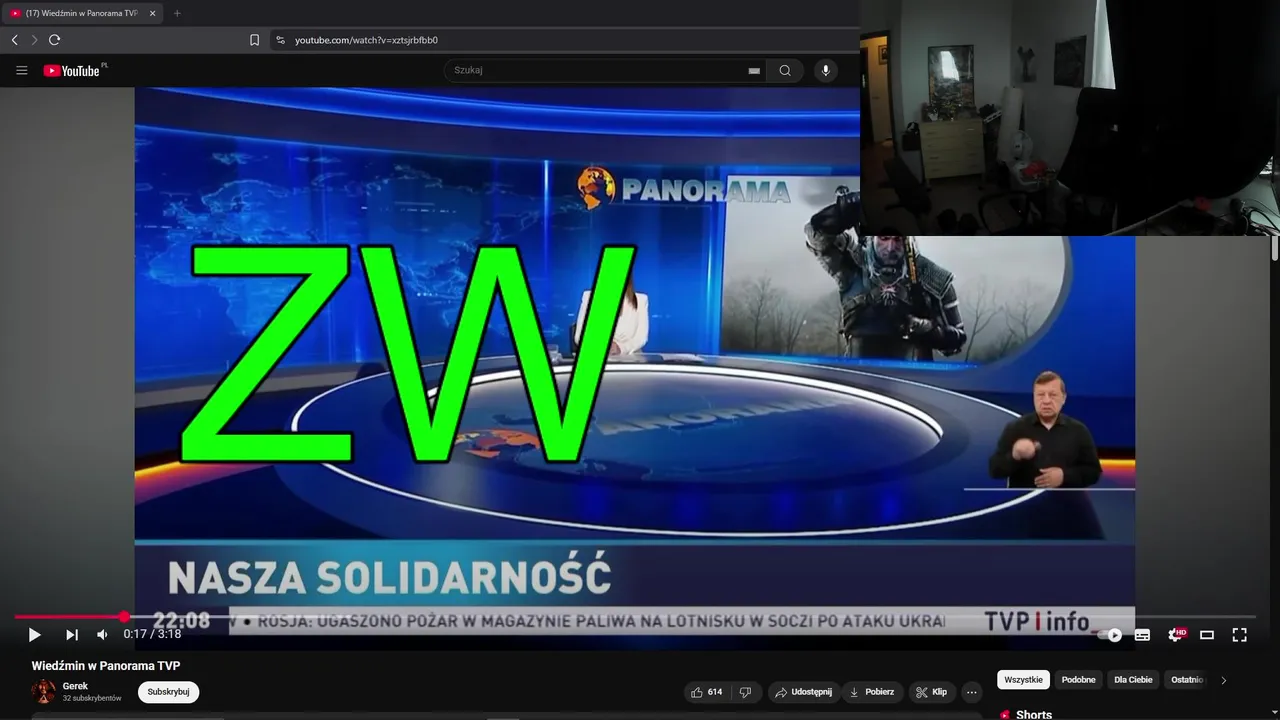1280x720 pixels.
Task: Click the dislike thumbs-down button
Action: pos(745,692)
